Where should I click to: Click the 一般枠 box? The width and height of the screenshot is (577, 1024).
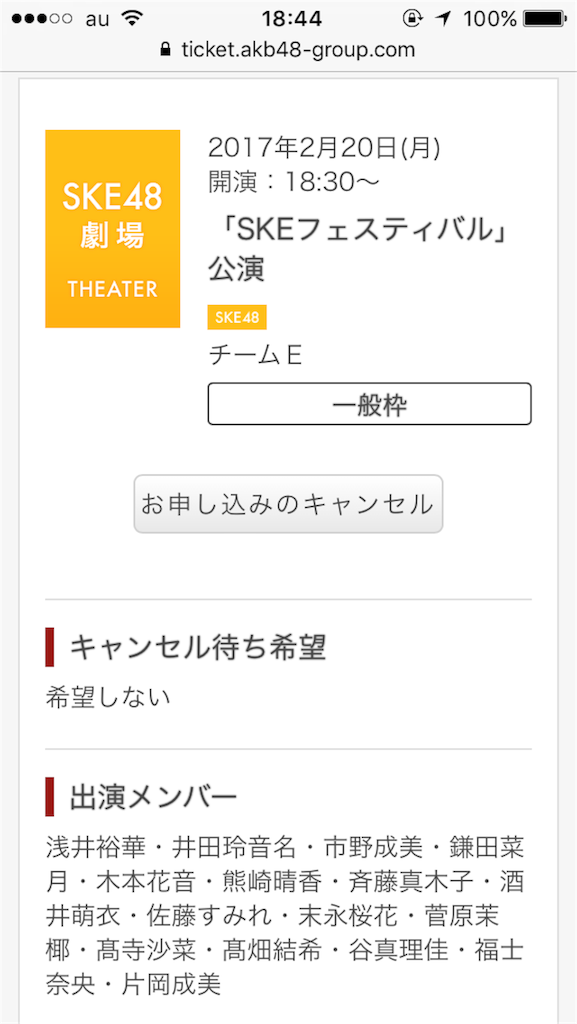pos(369,404)
